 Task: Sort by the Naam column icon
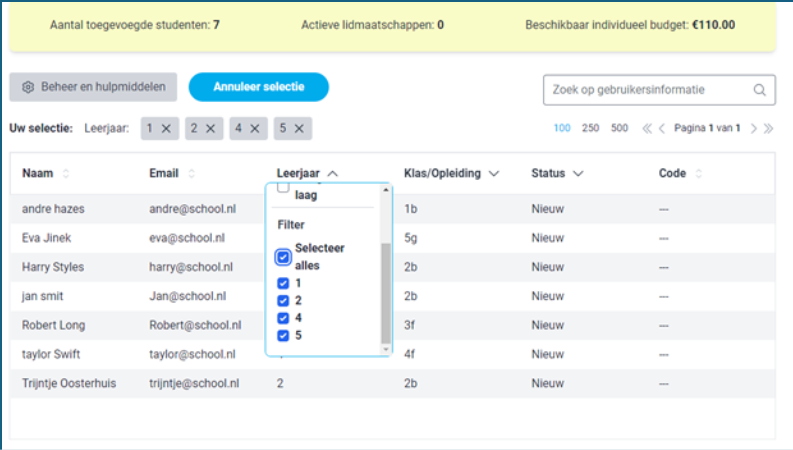tap(67, 174)
